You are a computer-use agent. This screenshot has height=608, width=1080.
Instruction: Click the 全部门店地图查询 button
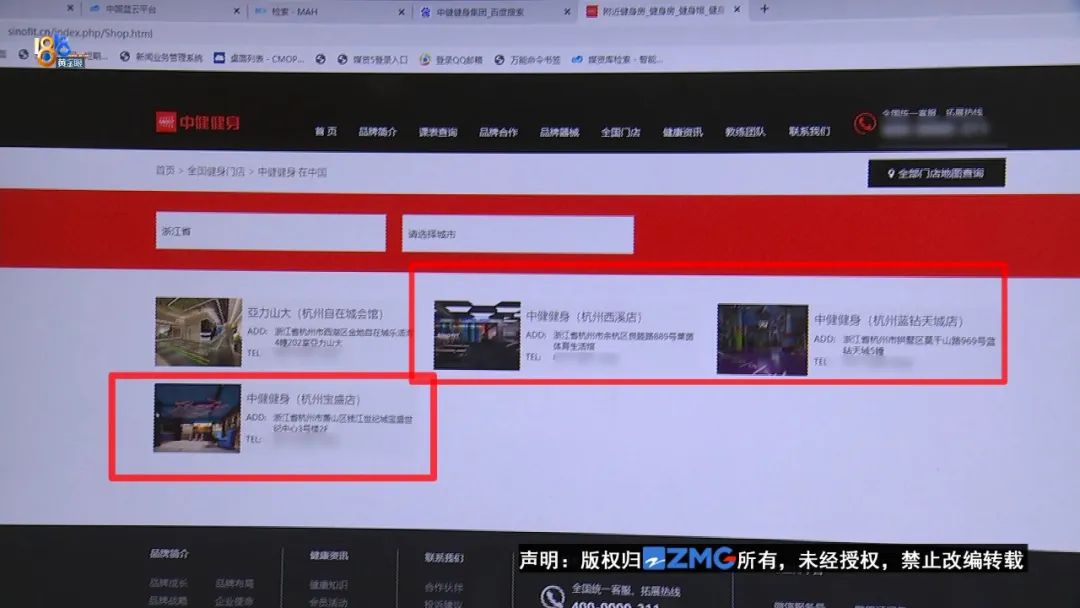pos(936,173)
